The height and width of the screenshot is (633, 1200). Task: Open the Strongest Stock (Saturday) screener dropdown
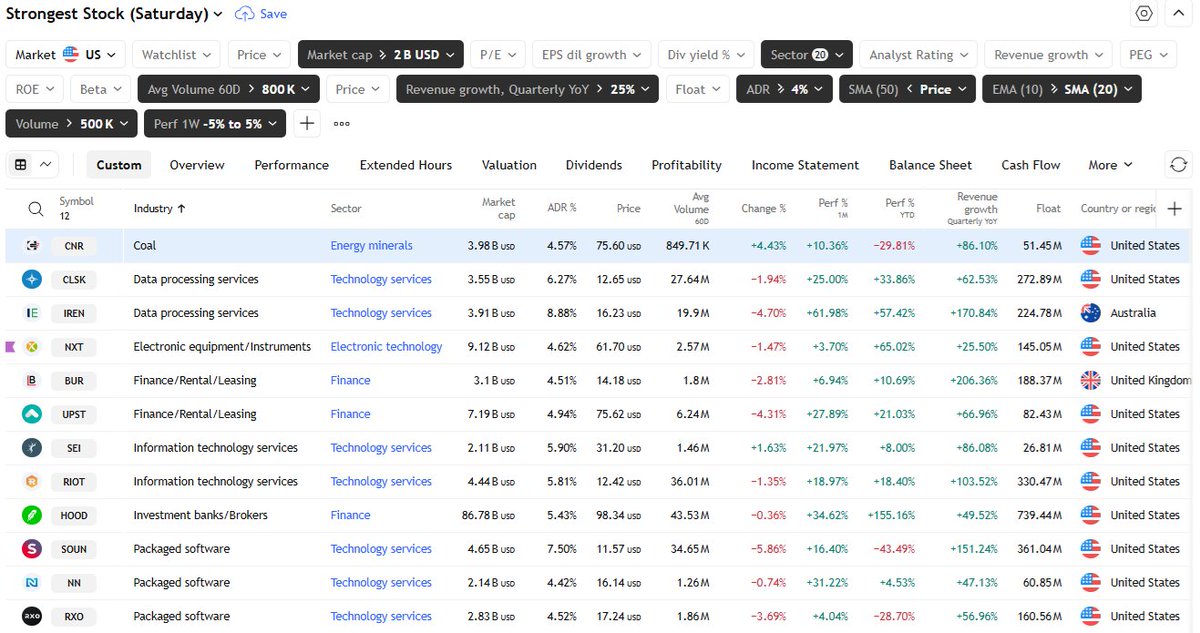115,14
